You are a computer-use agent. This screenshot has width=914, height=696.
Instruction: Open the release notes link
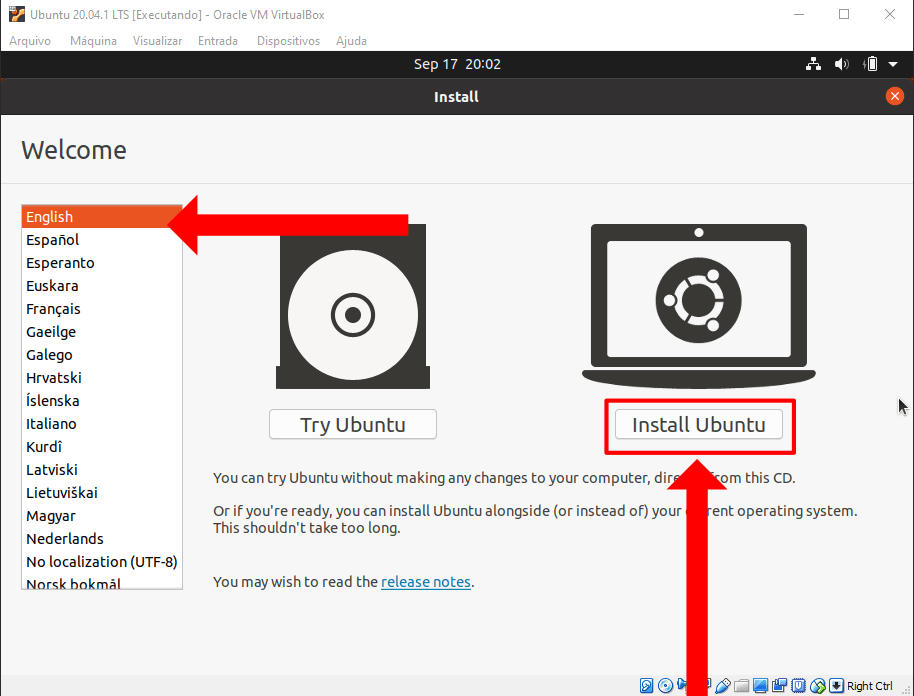(426, 582)
